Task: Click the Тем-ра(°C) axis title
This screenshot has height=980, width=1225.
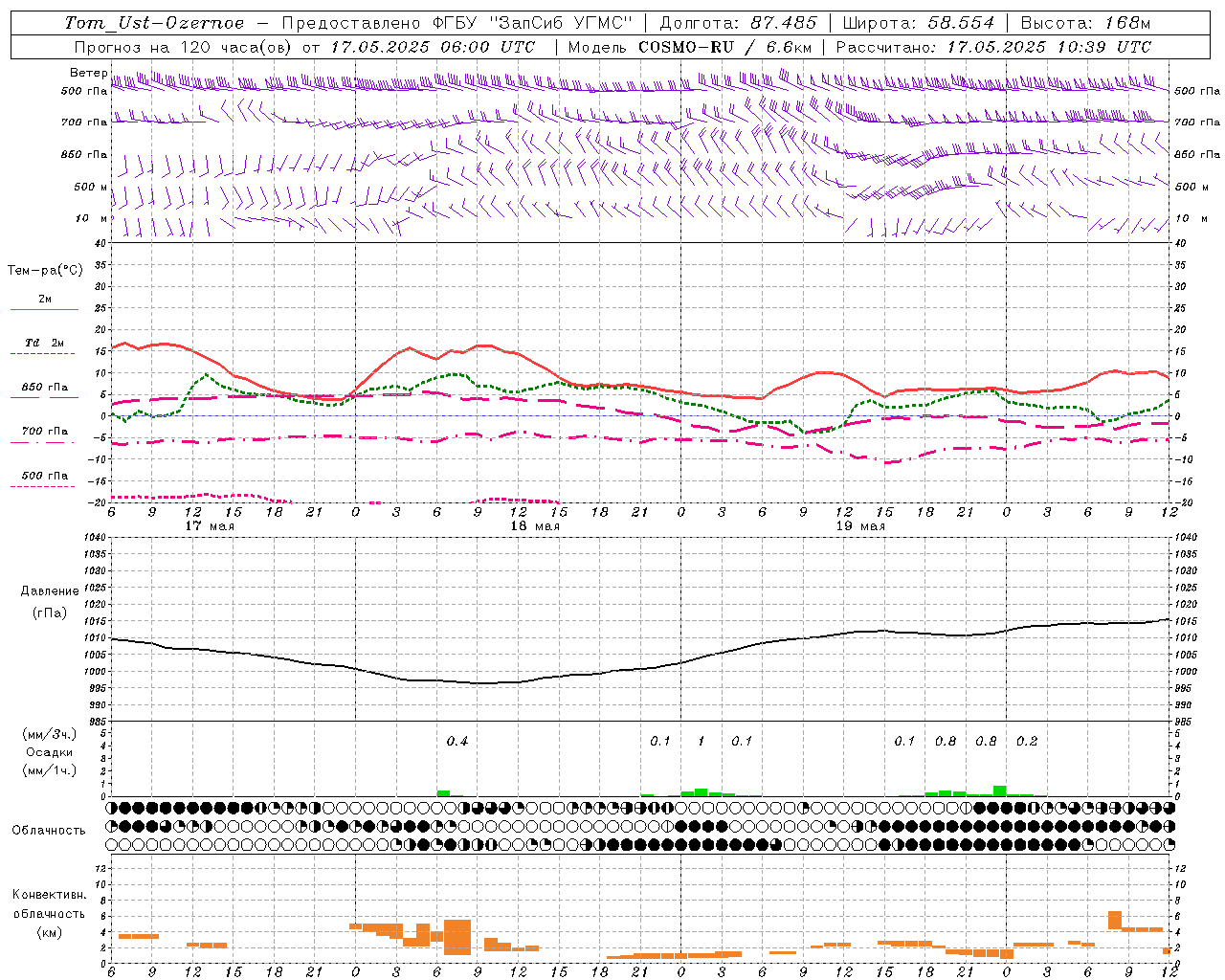Action: pos(45,271)
